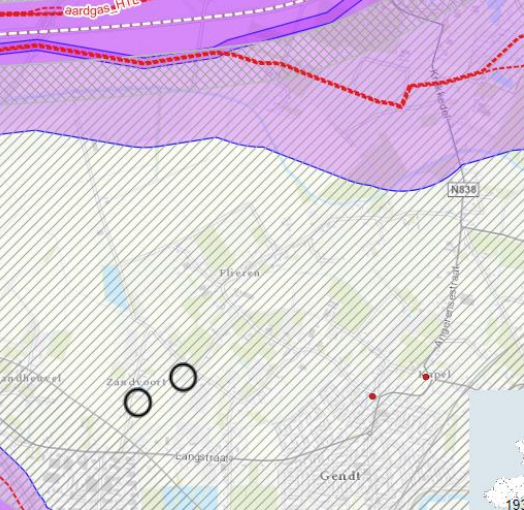The height and width of the screenshot is (510, 524).
Task: Click the blue water body below Langstraat
Action: (x=190, y=497)
